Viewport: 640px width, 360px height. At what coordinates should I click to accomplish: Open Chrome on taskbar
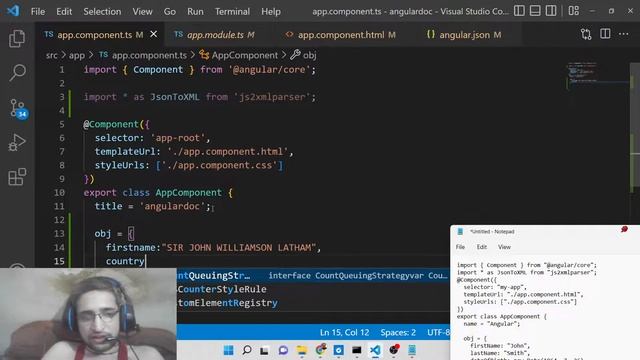(321, 350)
